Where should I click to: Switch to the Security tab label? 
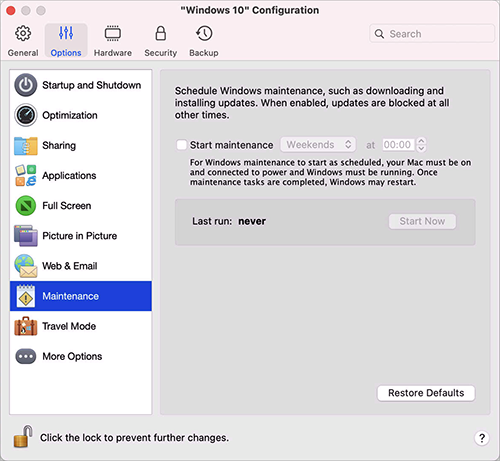coord(161,53)
